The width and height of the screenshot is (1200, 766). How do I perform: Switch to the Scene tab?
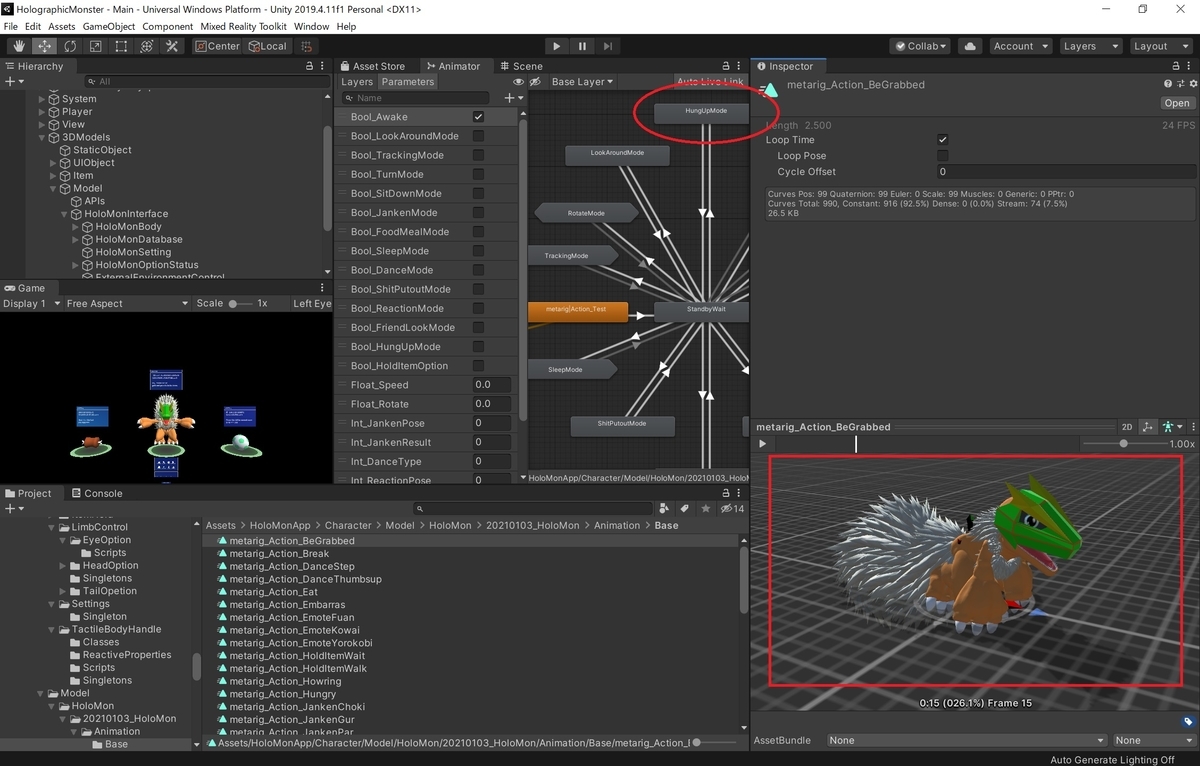520,66
